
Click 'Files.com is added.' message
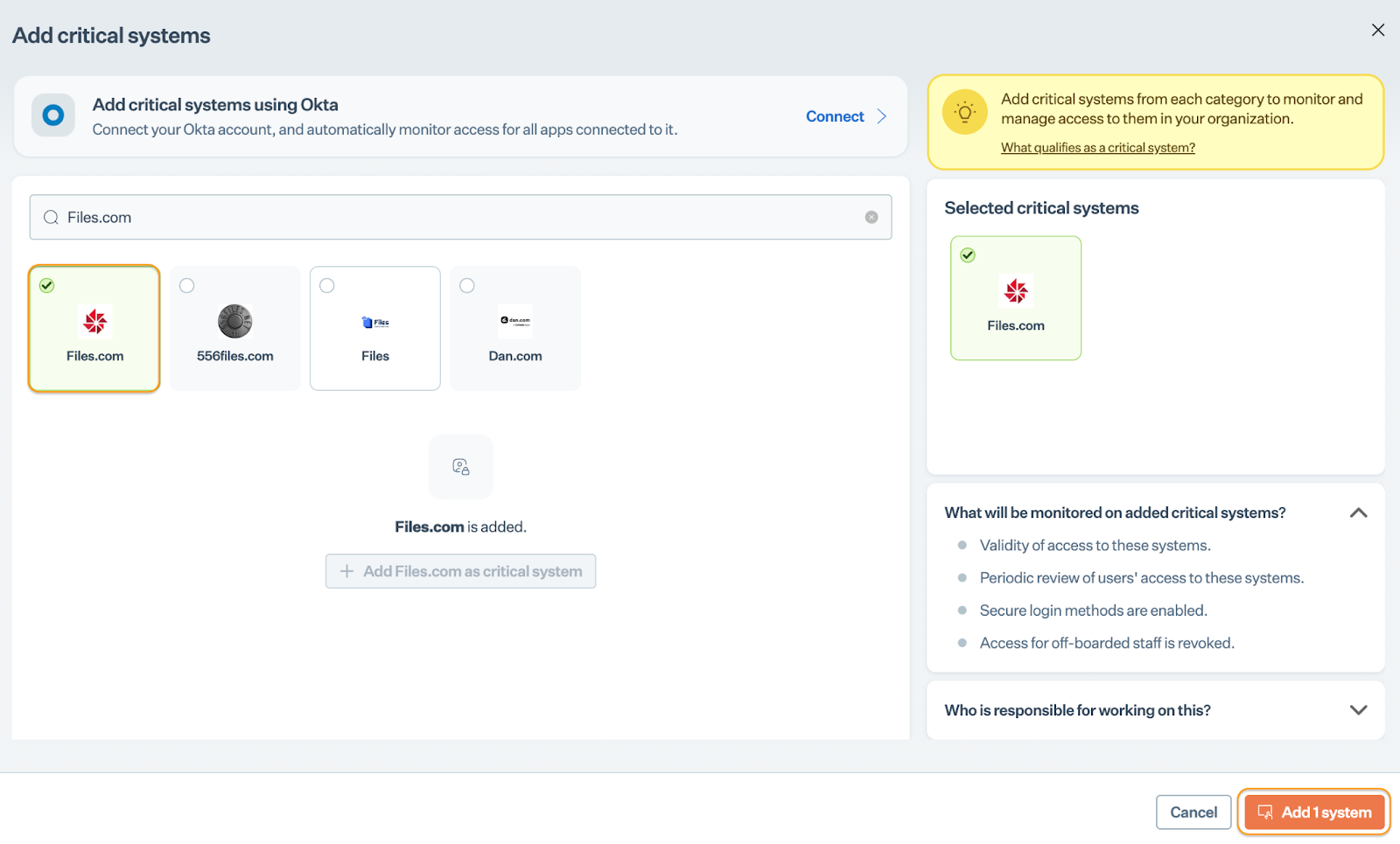[460, 527]
